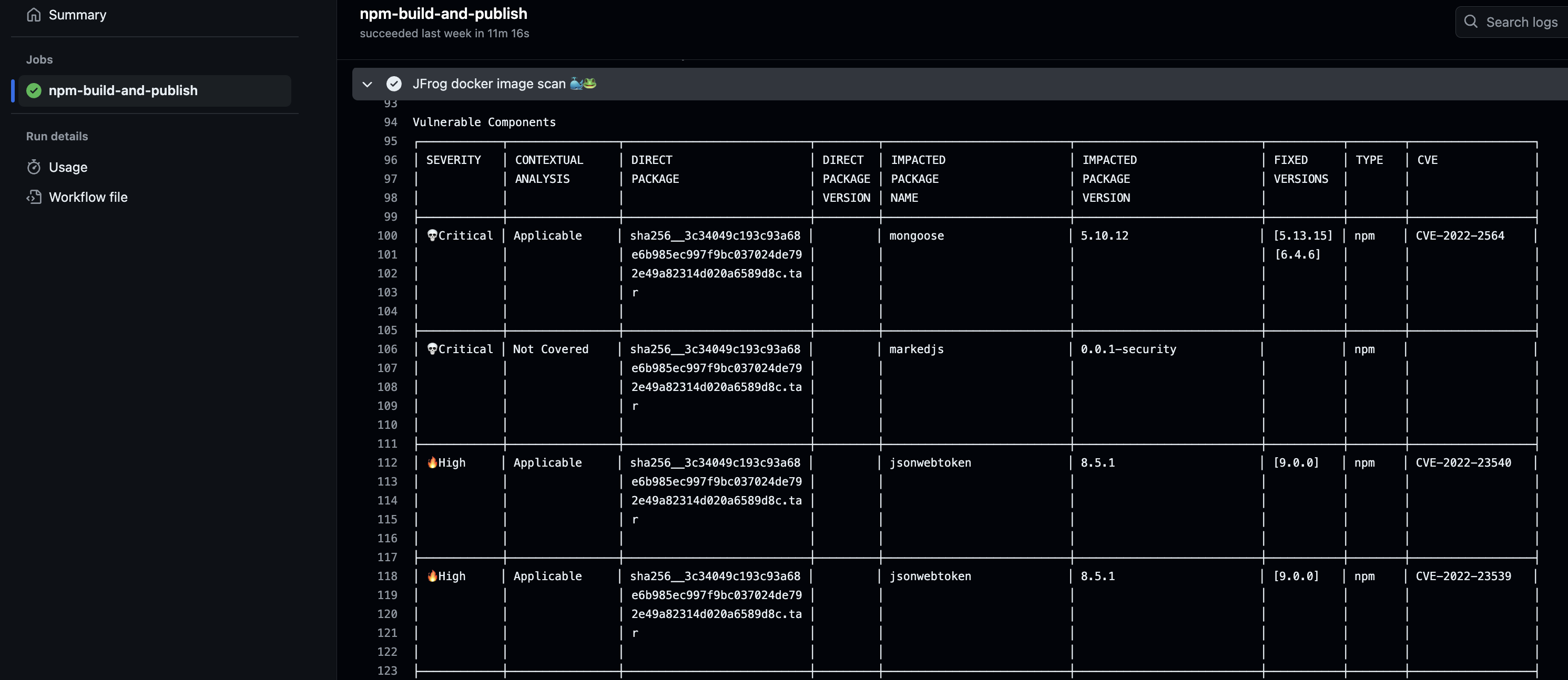Viewport: 1568px width, 680px height.
Task: Open the Usage run details
Action: [x=68, y=167]
